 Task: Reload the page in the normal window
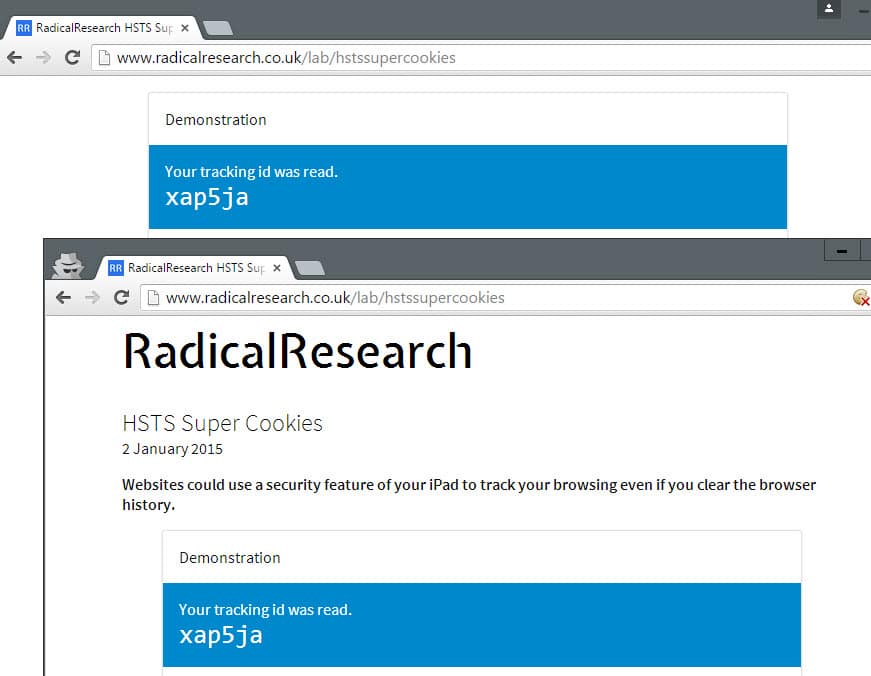coord(72,57)
